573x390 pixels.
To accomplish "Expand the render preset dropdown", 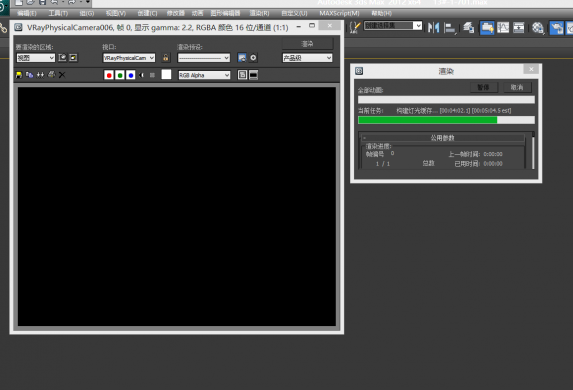I will point(204,58).
